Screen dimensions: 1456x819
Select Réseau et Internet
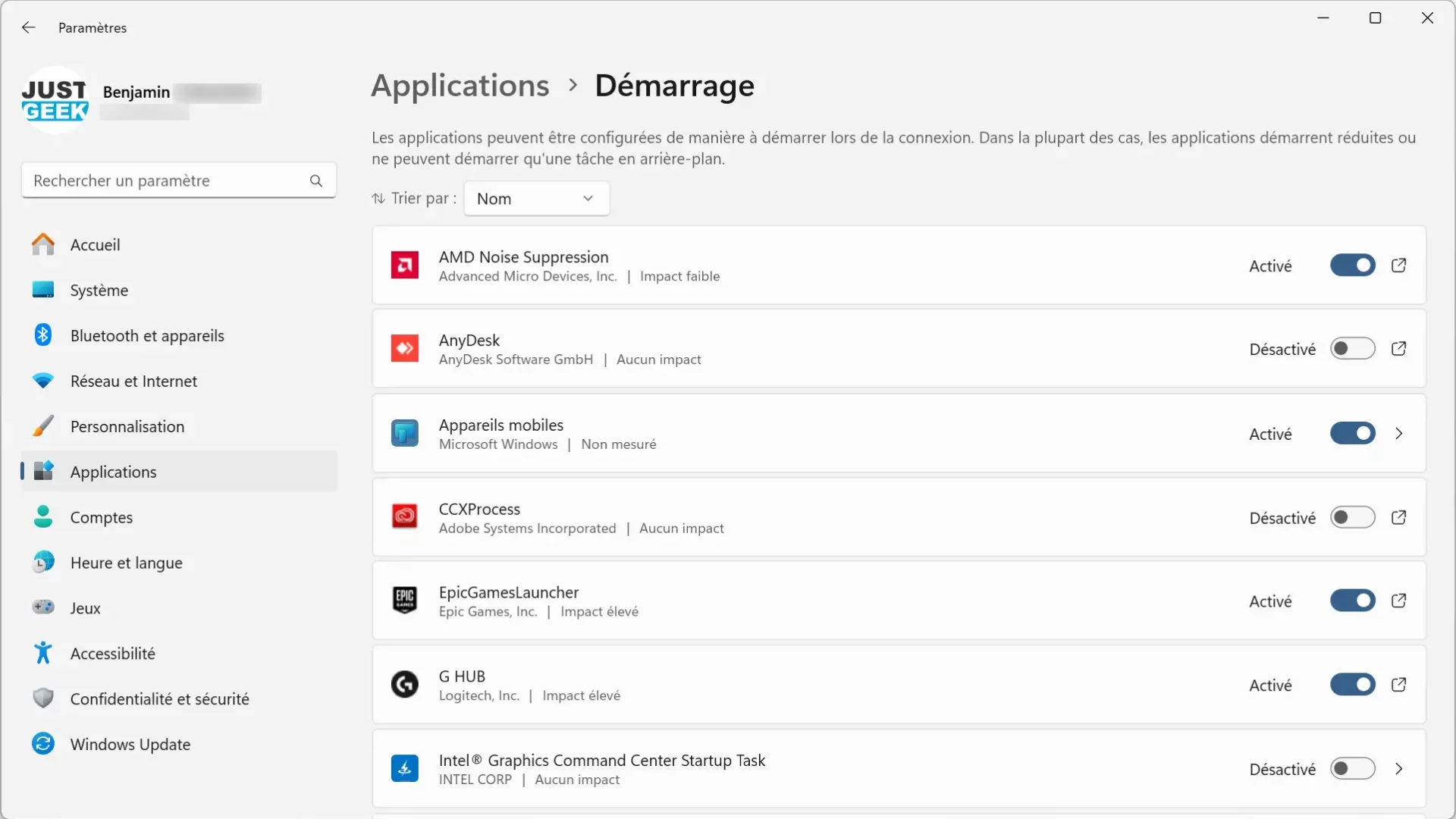pos(179,381)
